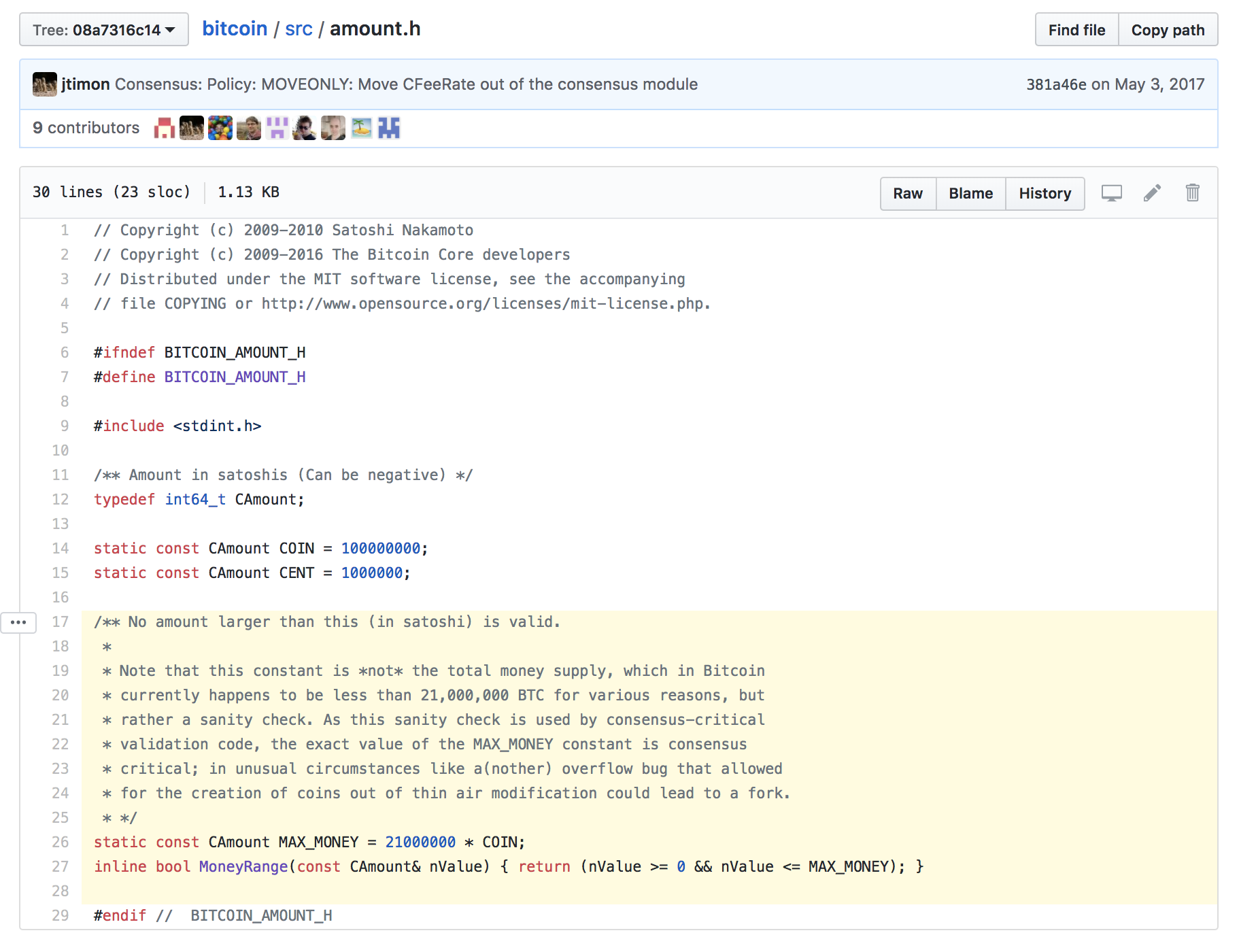Screen dimensions: 1239x952
Task: Click the island contributor avatar
Action: point(361,128)
